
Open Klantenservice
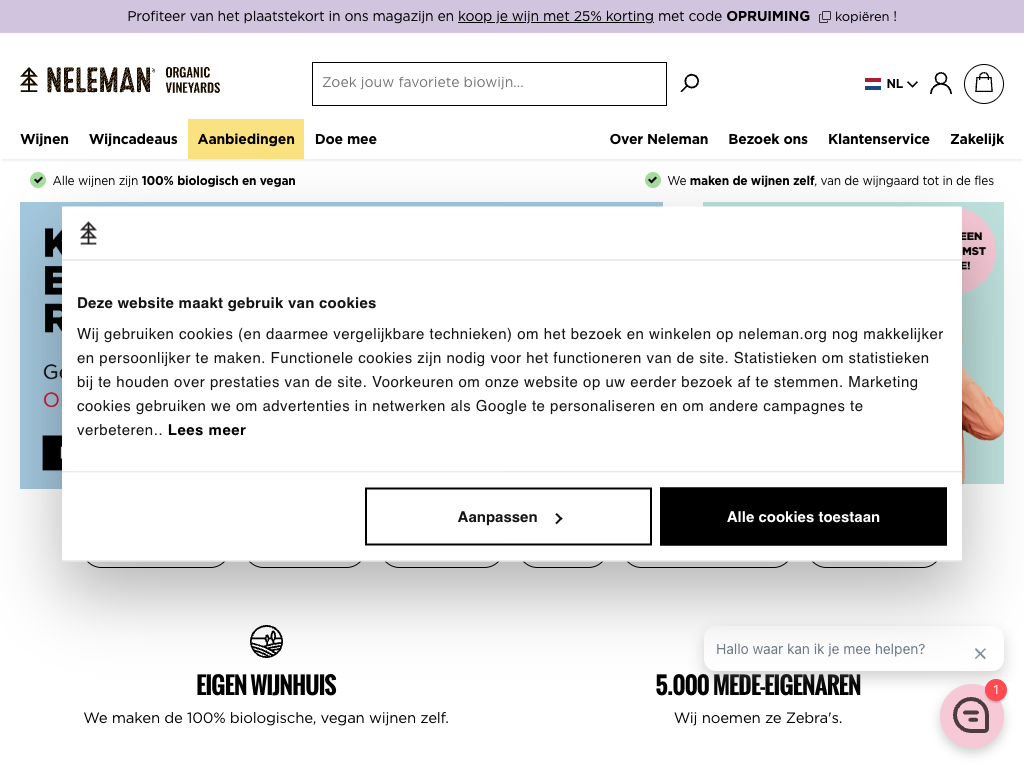pyautogui.click(x=878, y=139)
